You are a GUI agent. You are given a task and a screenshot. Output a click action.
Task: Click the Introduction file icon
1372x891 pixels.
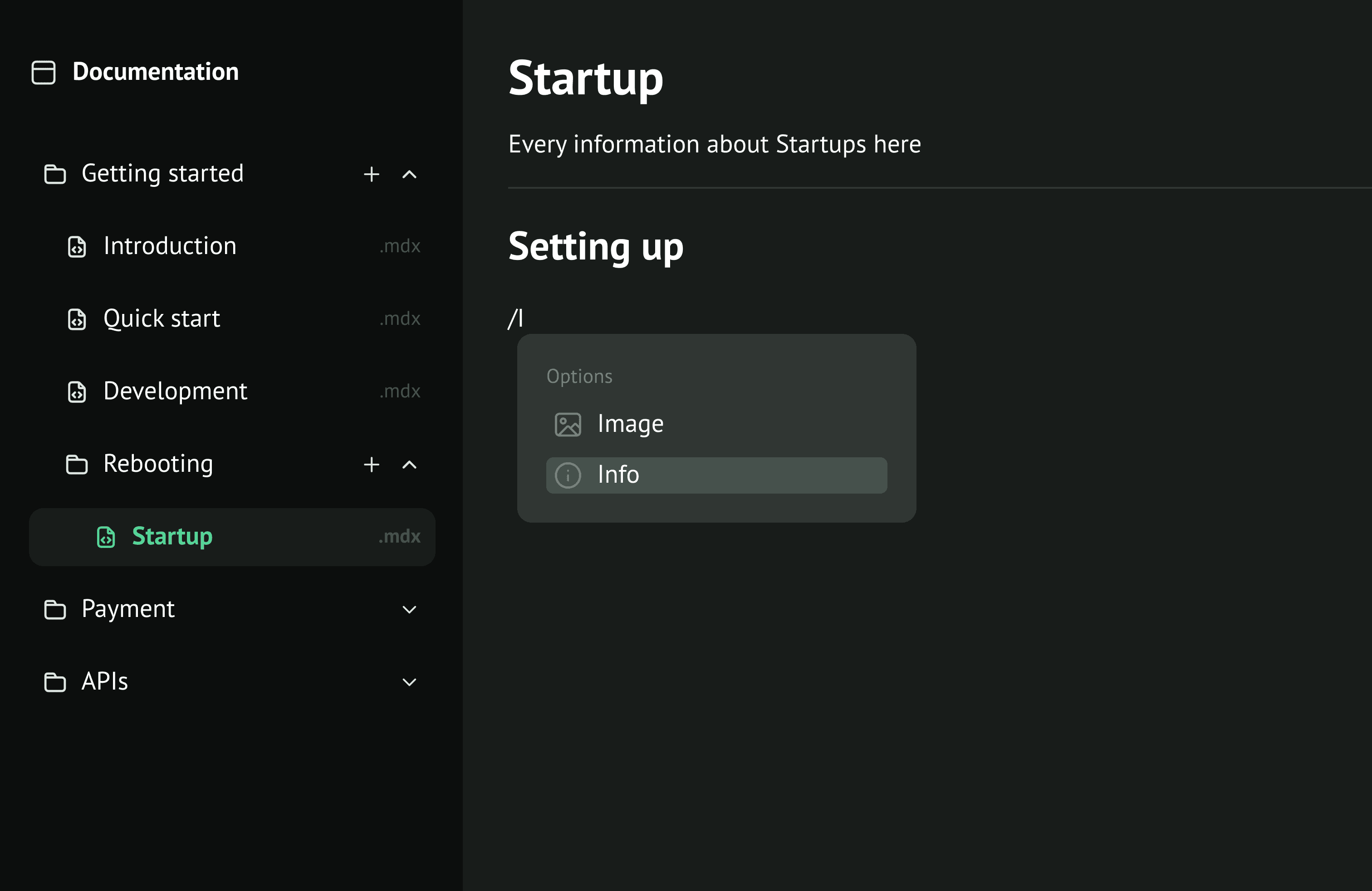coord(77,247)
